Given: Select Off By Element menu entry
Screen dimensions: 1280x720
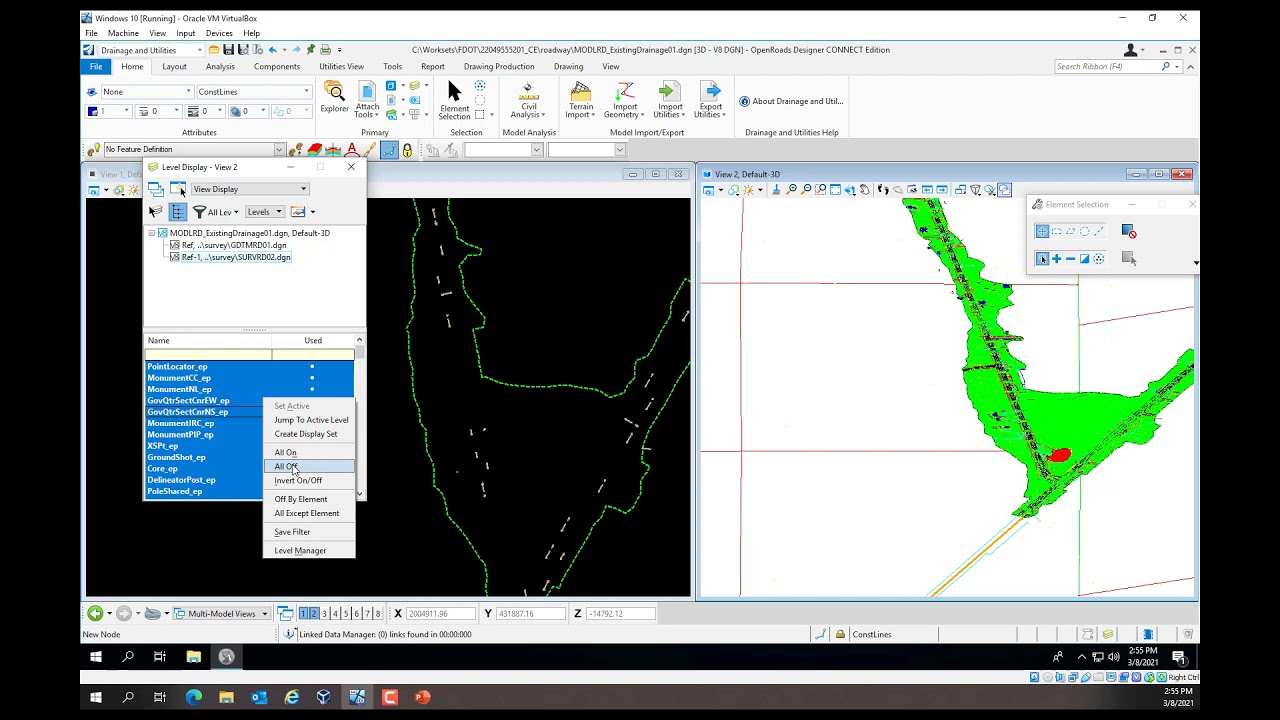Looking at the screenshot, I should 308,499.
